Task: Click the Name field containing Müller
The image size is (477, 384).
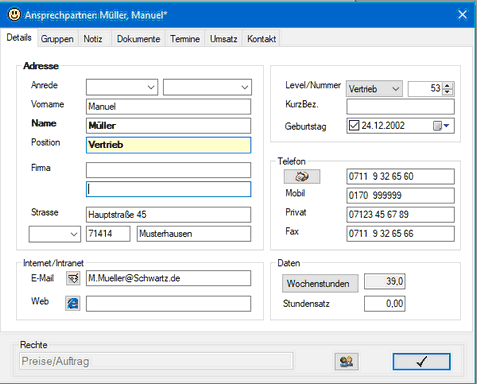Action: pos(168,126)
